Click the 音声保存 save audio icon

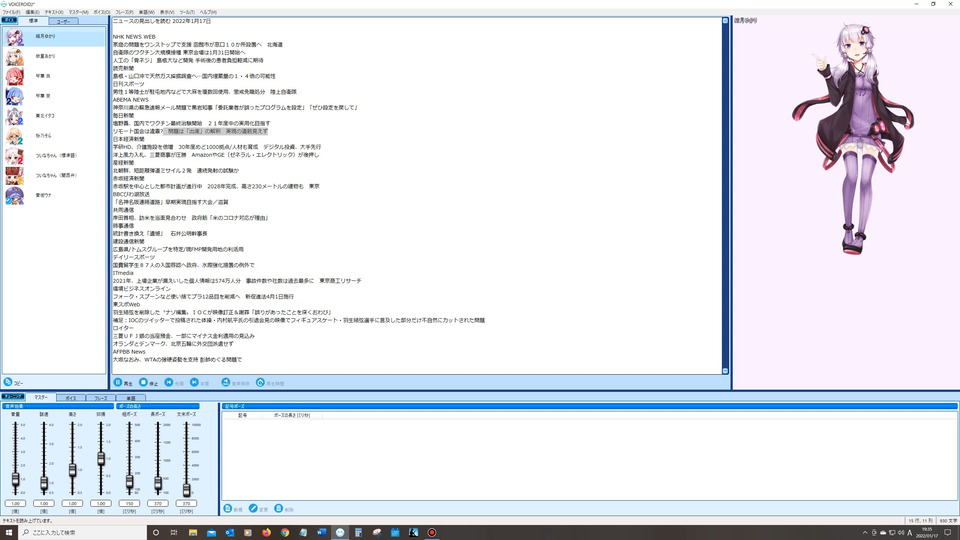click(x=225, y=382)
